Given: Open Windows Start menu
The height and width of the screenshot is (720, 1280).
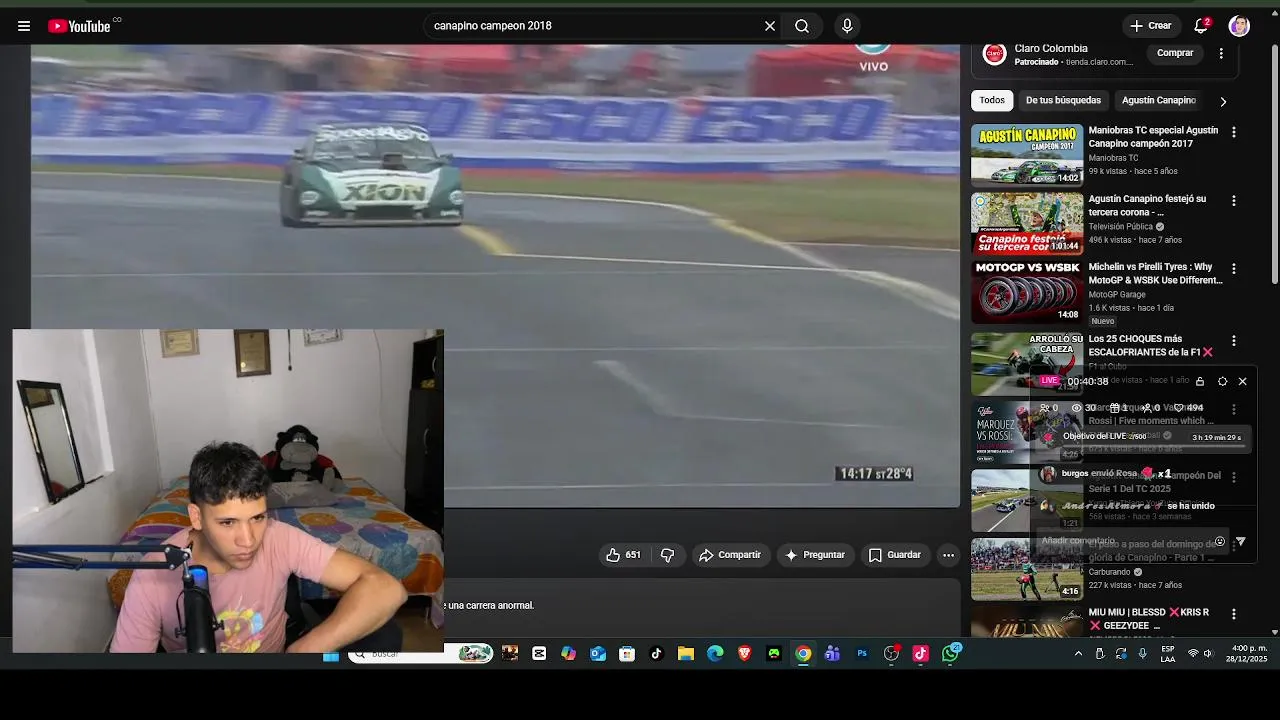Looking at the screenshot, I should pos(331,654).
